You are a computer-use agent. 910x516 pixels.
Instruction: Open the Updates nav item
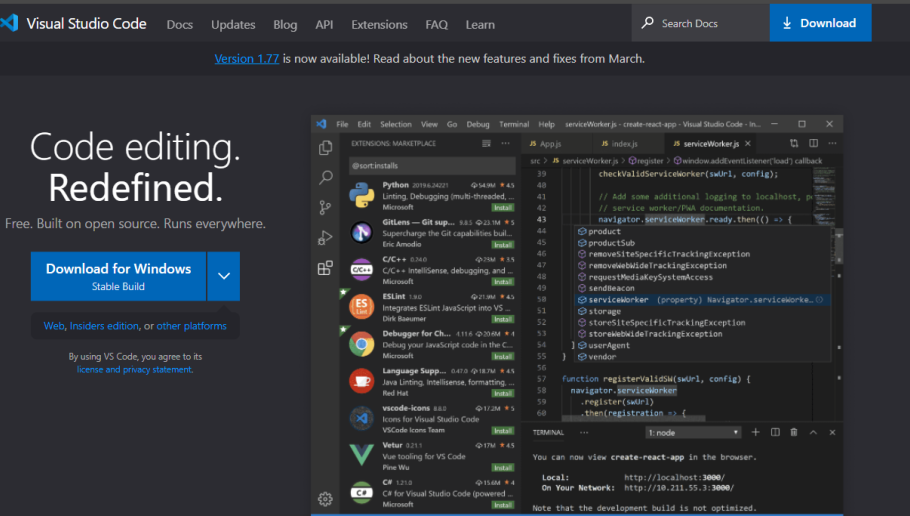(x=233, y=24)
